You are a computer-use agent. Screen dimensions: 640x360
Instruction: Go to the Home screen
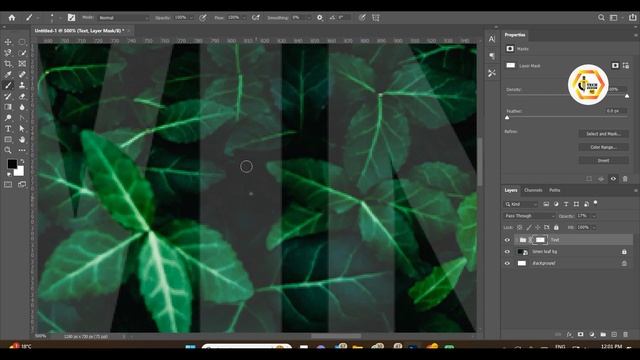(x=12, y=18)
